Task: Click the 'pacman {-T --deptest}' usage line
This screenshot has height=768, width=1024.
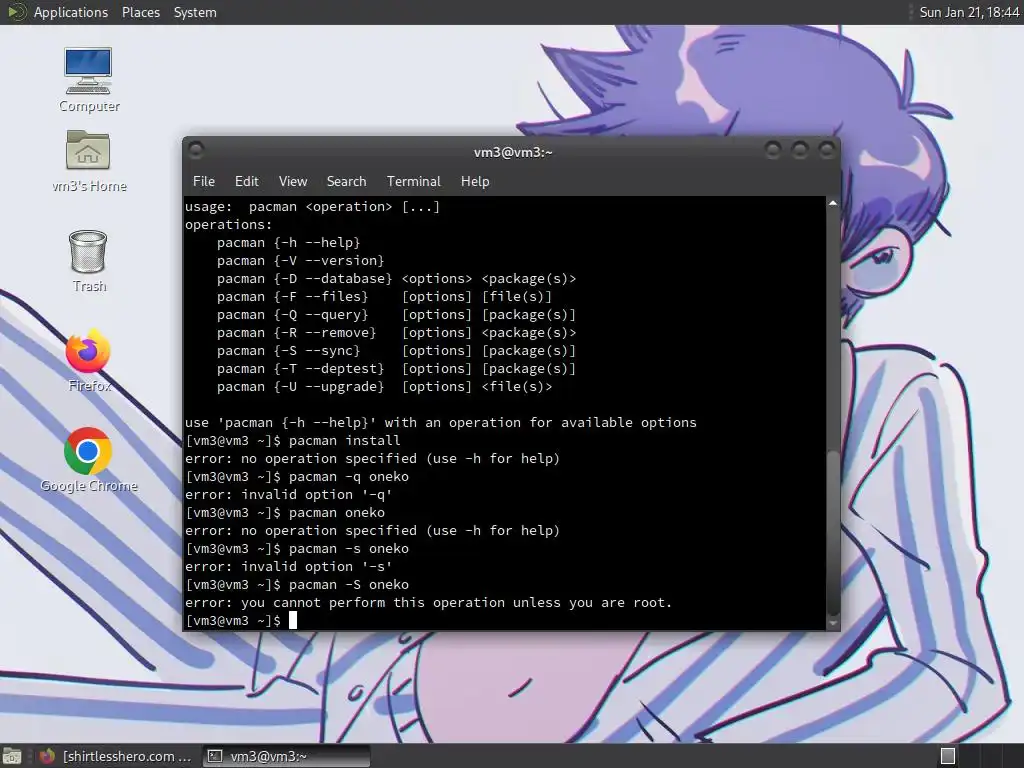Action: [x=396, y=368]
